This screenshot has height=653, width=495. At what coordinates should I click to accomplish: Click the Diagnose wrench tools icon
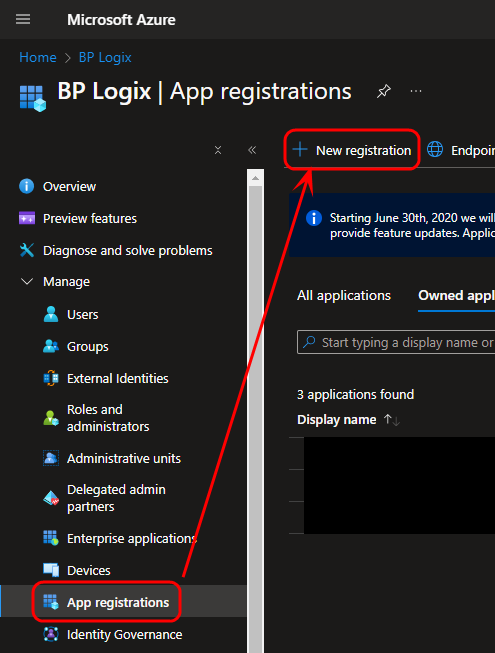(x=27, y=250)
